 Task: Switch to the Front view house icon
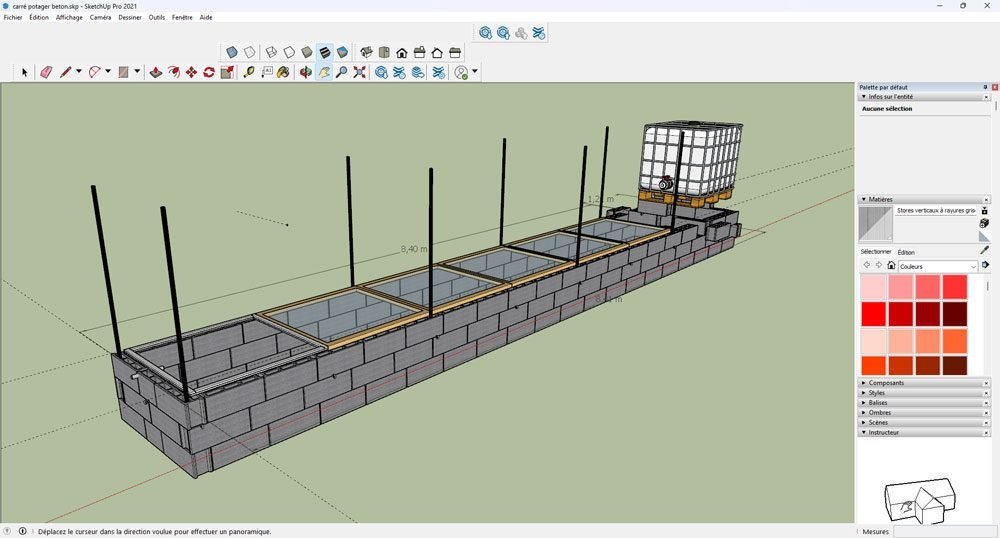pos(402,52)
